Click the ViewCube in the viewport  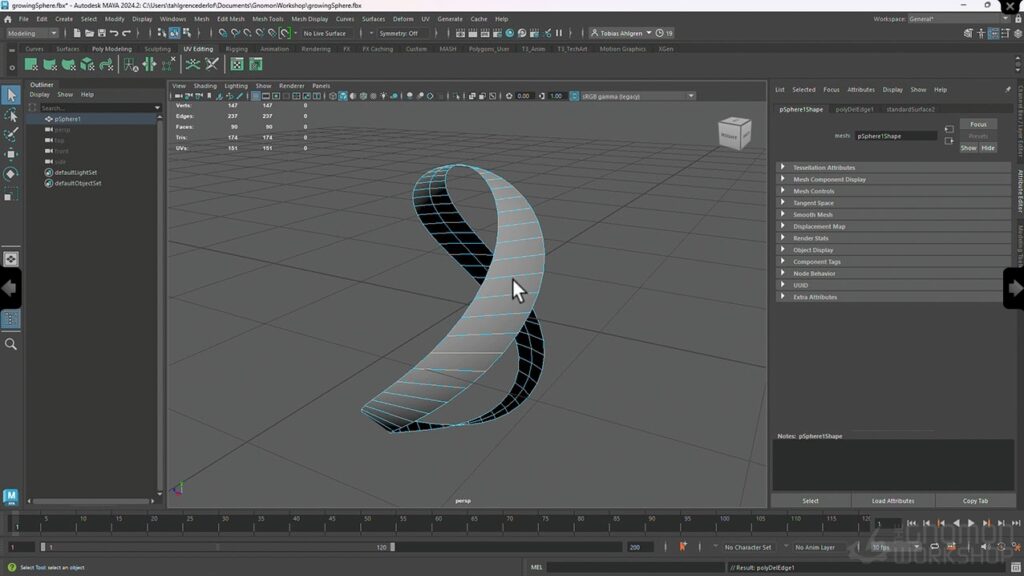click(x=734, y=133)
